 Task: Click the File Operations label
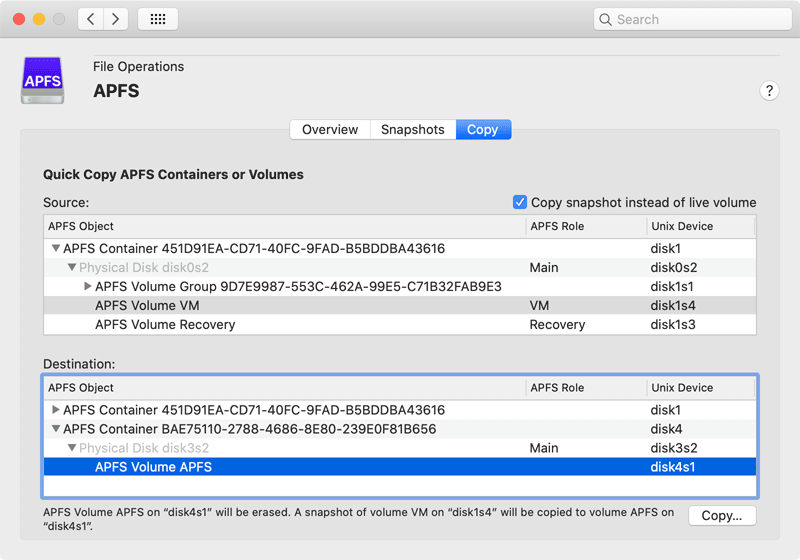[x=138, y=67]
